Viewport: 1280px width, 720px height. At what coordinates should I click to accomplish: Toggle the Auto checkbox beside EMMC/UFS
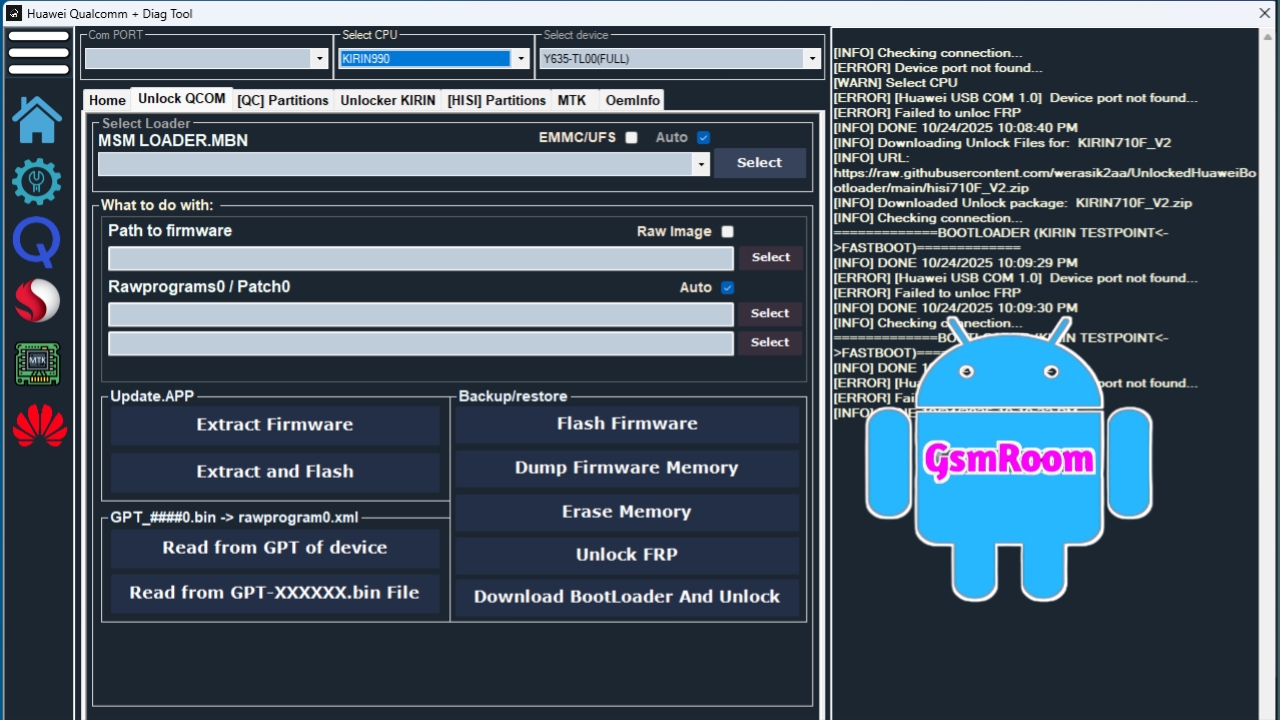[703, 138]
